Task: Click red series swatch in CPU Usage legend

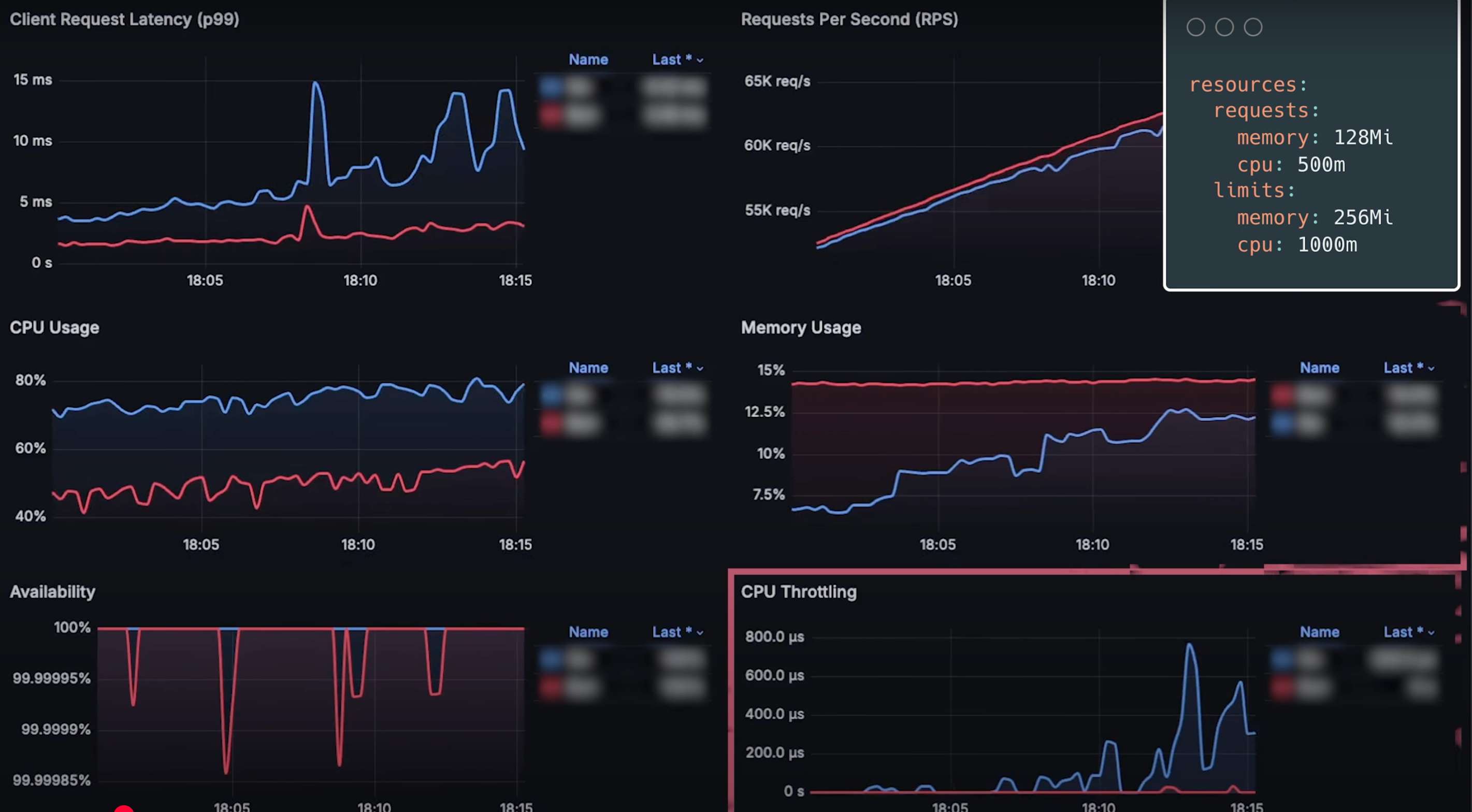Action: pos(551,423)
